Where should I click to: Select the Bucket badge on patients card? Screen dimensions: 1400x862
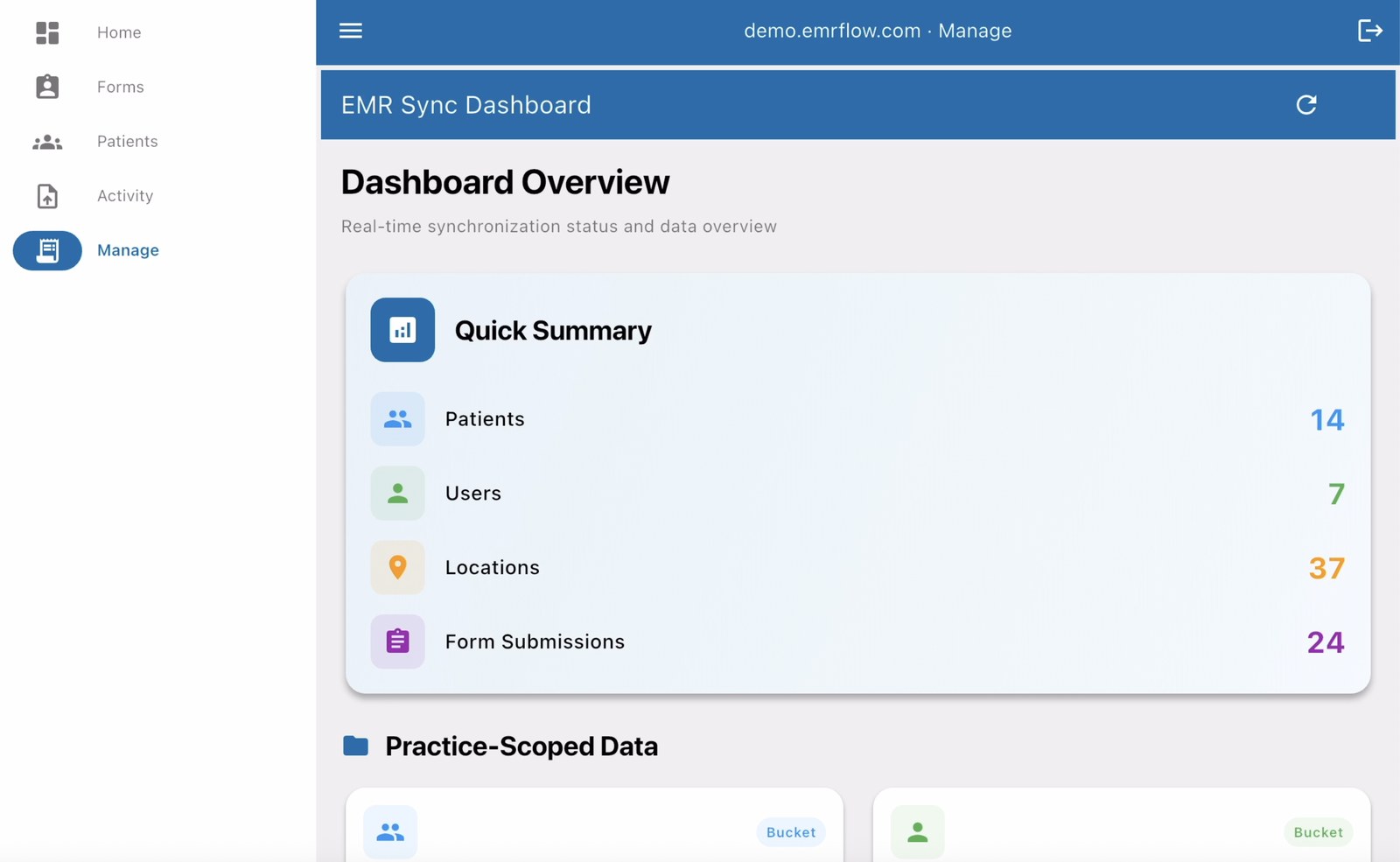tap(790, 832)
